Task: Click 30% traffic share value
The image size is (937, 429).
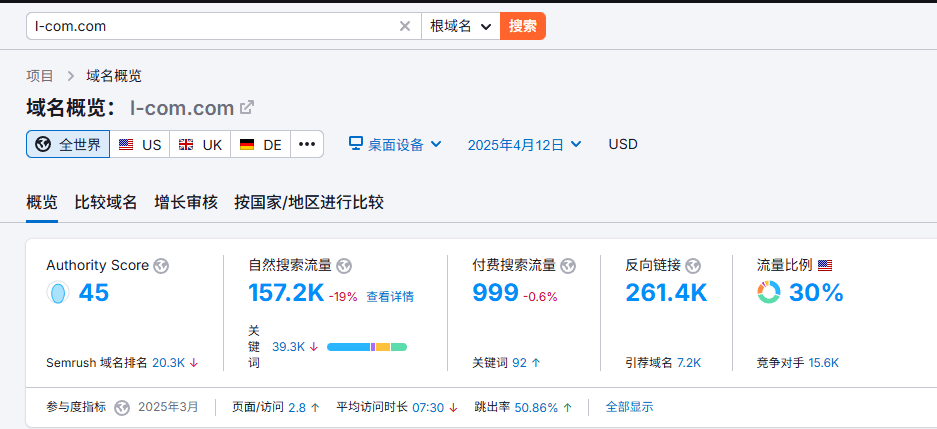Action: point(816,293)
